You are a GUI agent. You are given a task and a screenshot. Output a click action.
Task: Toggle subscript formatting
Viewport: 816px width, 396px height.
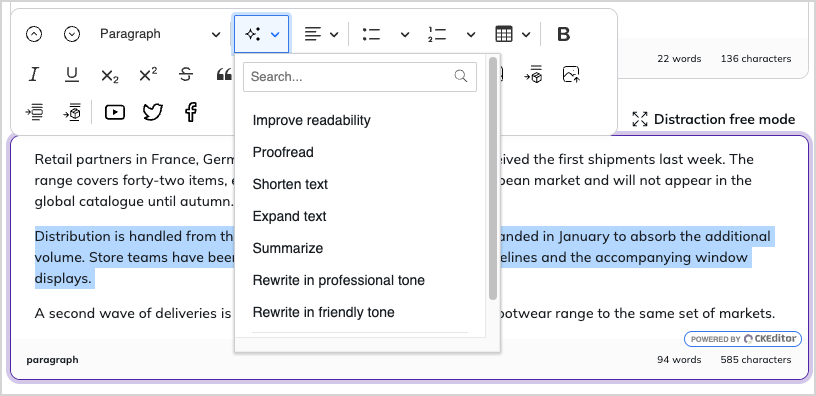110,75
